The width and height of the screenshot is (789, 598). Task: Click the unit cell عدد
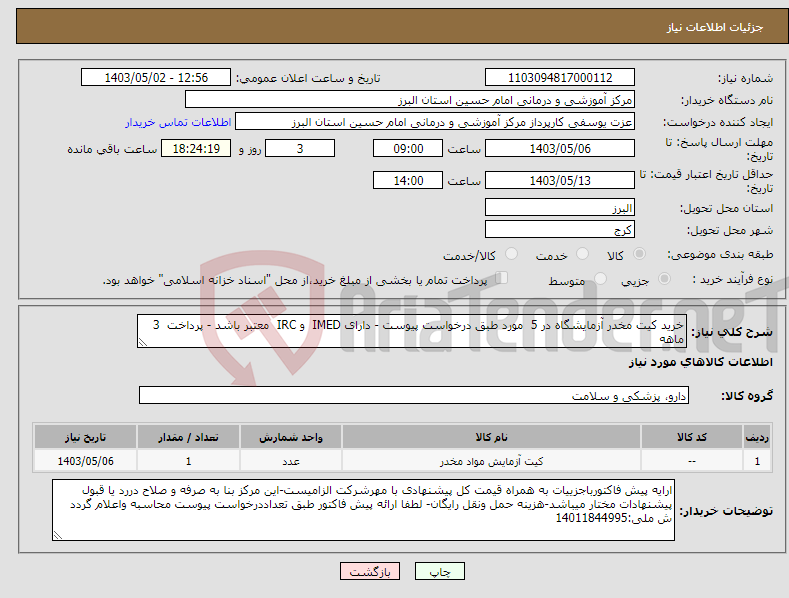[x=291, y=461]
